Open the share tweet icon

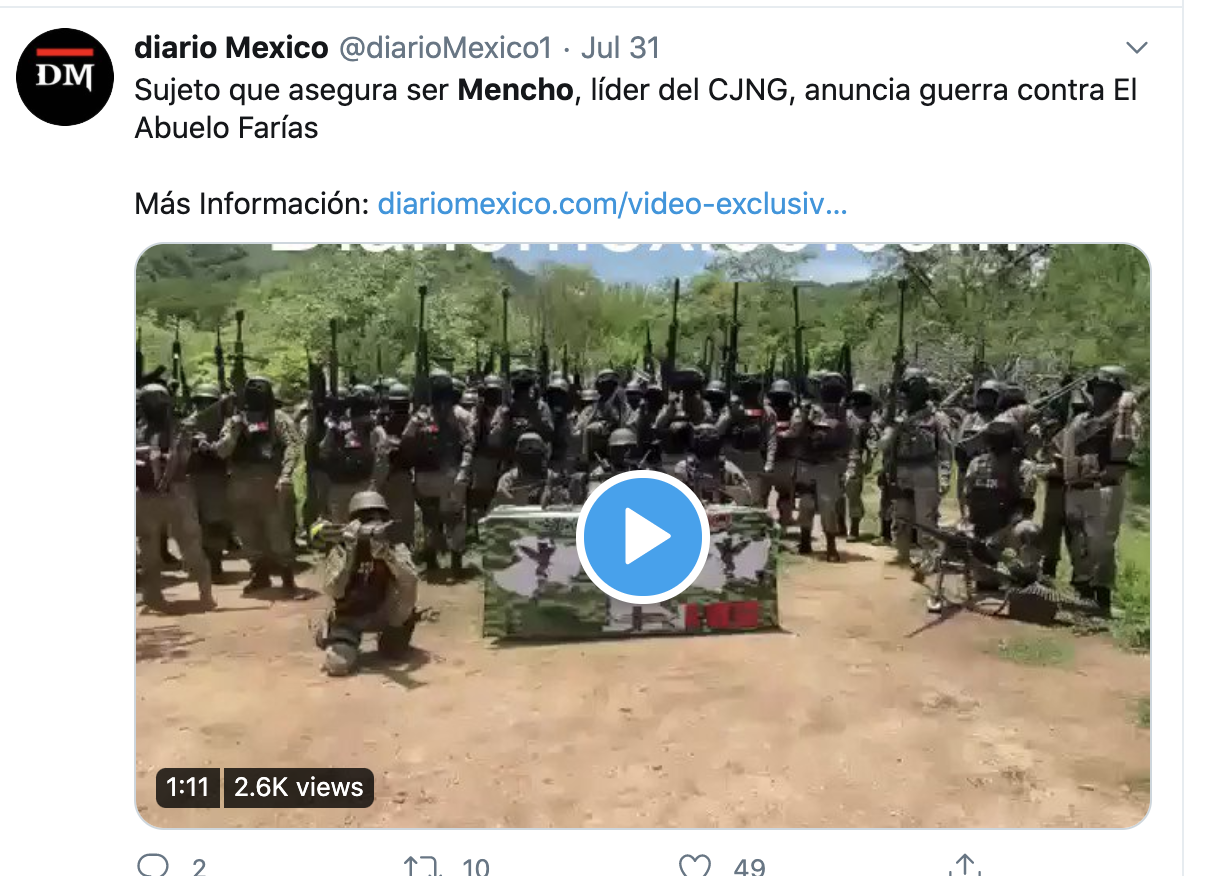[x=963, y=866]
